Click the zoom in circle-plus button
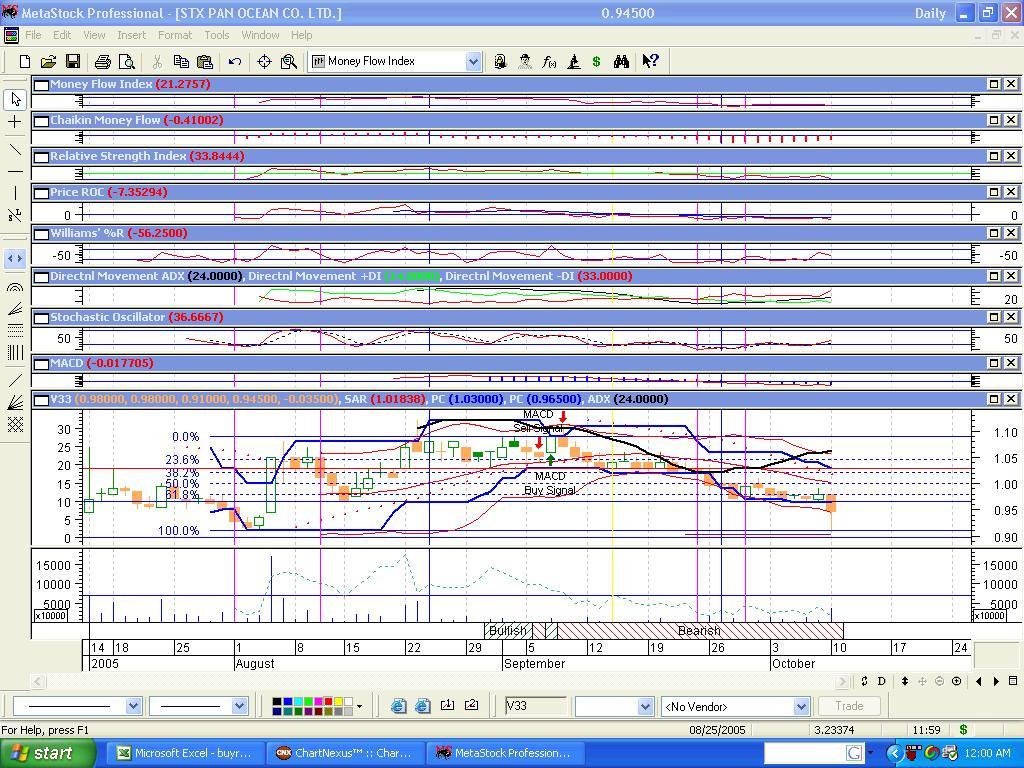1024x768 pixels. click(x=957, y=681)
